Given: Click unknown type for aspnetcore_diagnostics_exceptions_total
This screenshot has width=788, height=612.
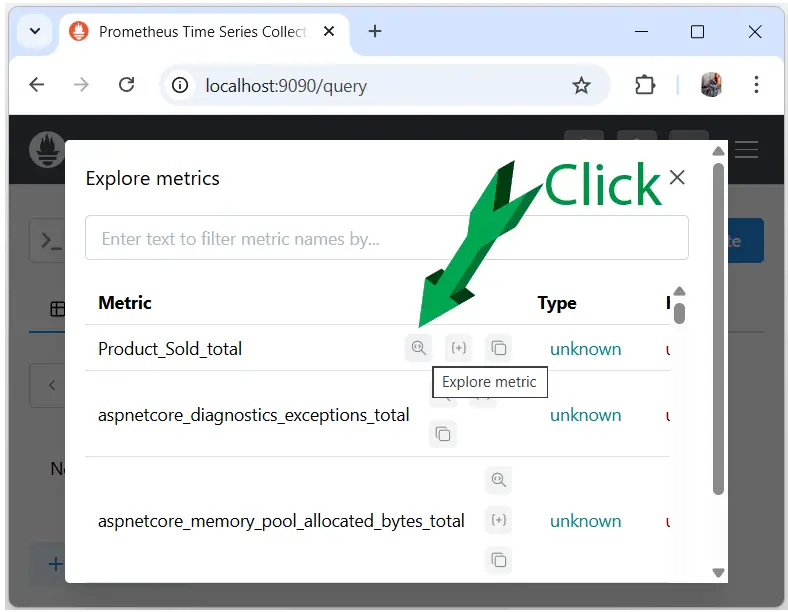Looking at the screenshot, I should (x=585, y=415).
